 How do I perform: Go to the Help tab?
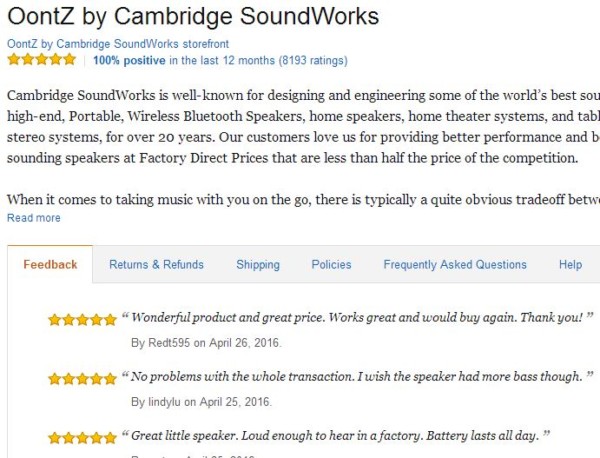point(570,265)
